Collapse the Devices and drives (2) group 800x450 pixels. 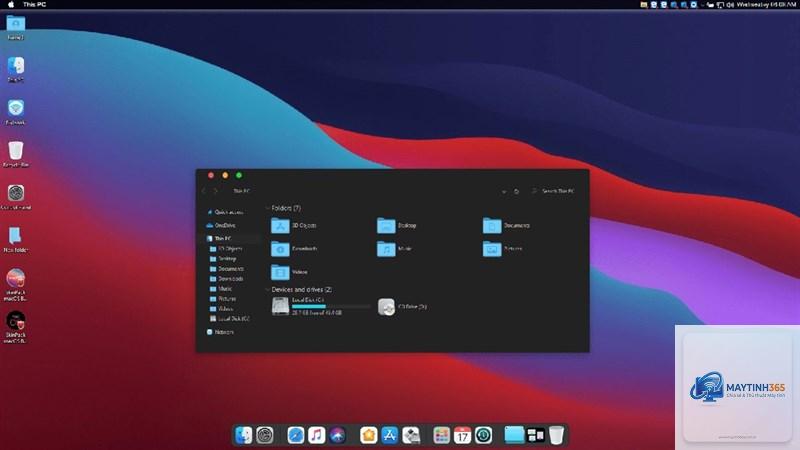pos(267,289)
